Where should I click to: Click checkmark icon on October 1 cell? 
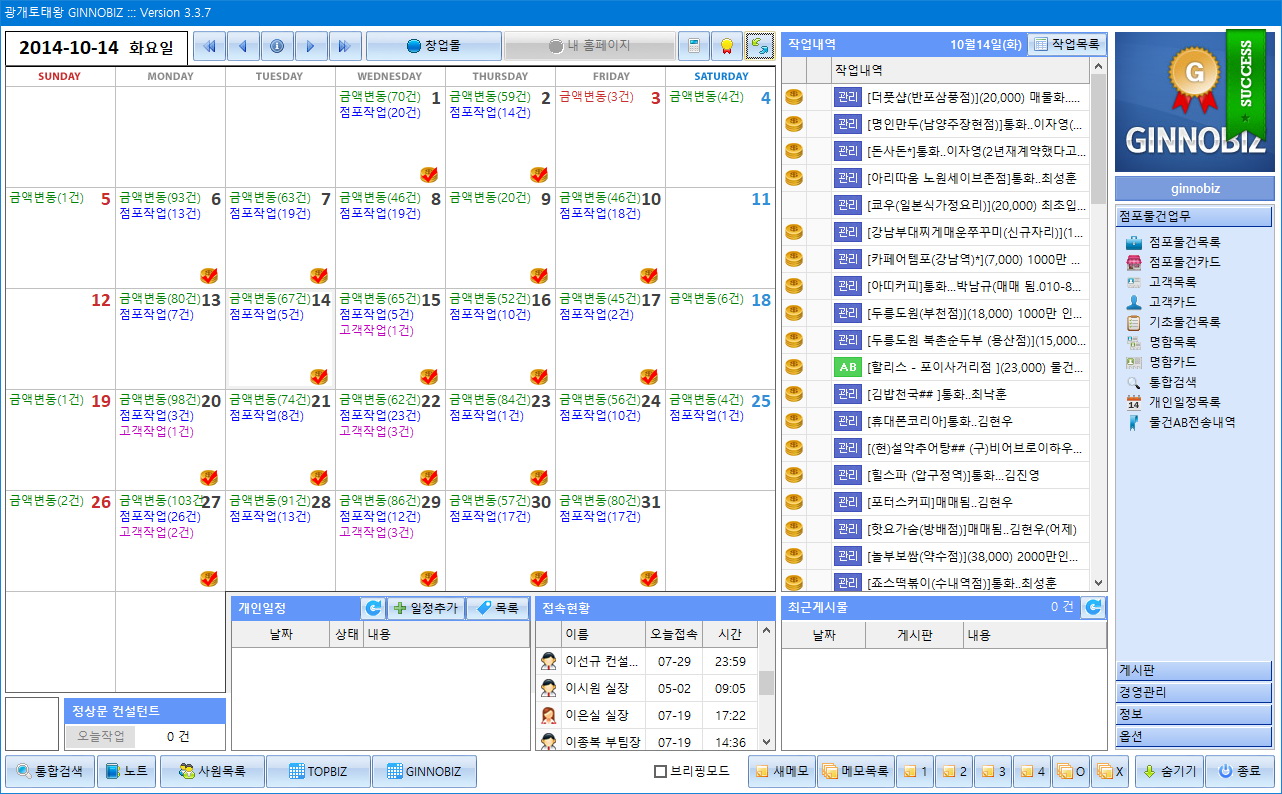pyautogui.click(x=429, y=175)
